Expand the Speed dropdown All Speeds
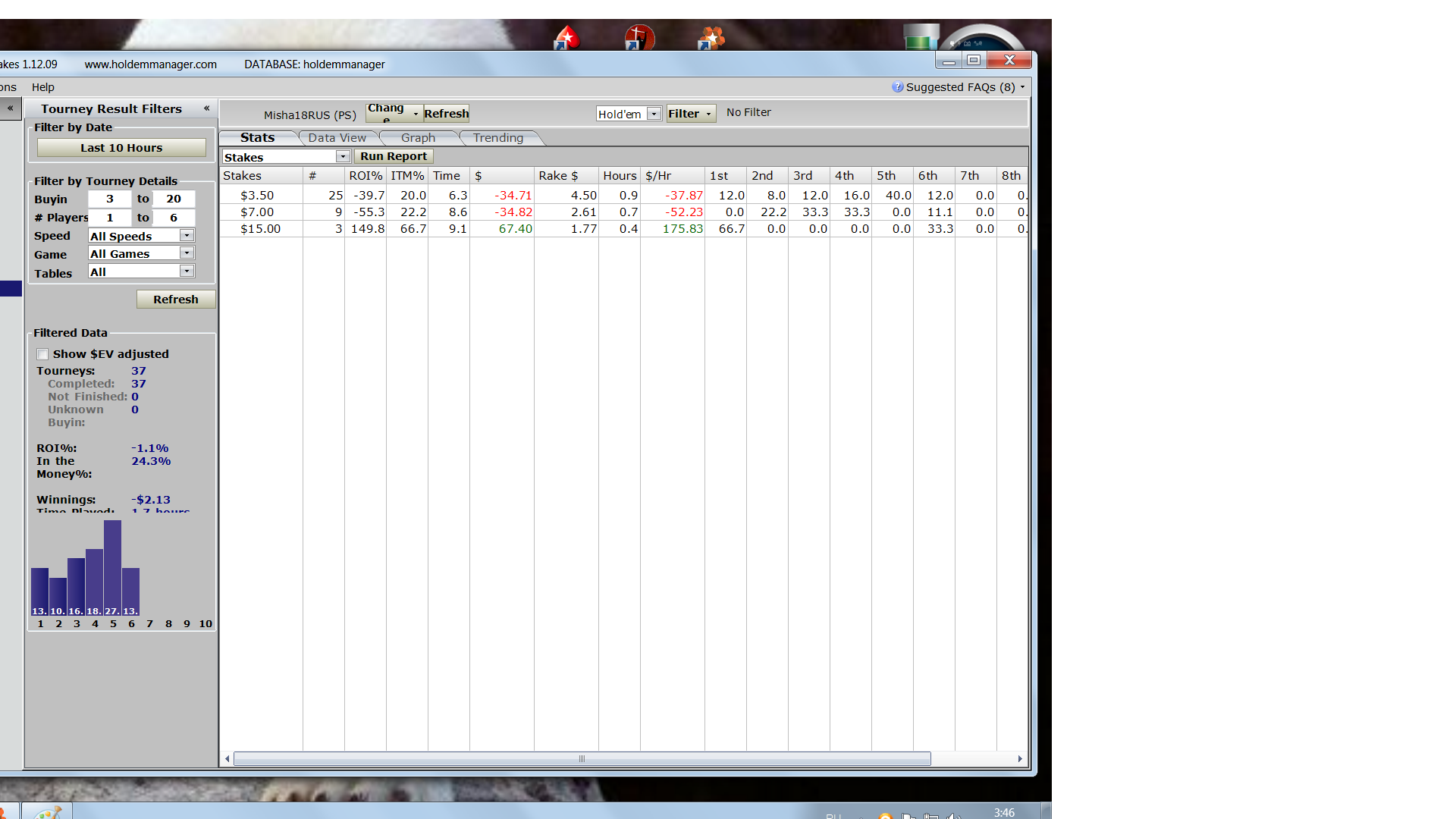 point(187,236)
